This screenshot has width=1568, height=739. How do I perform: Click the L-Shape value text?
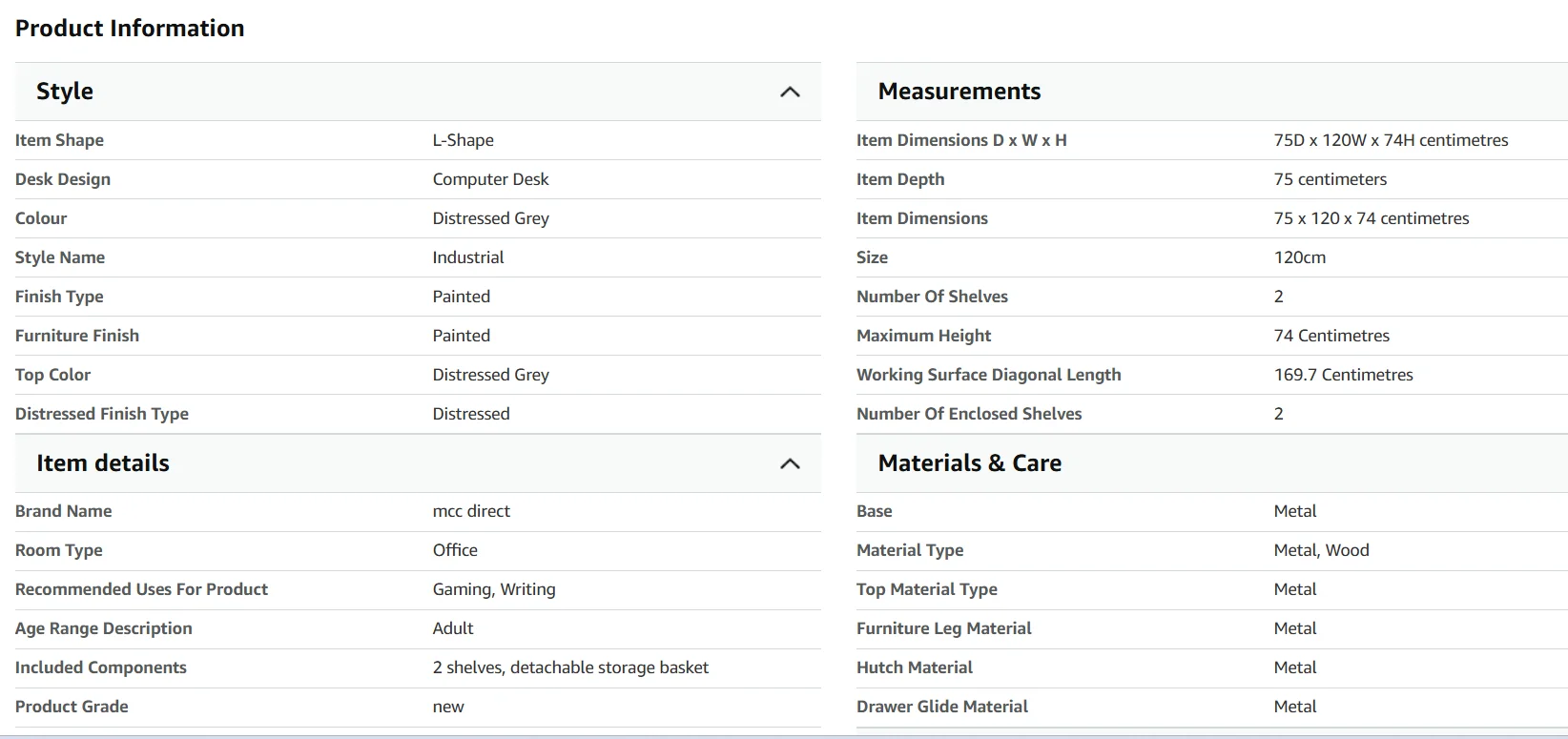pos(463,140)
